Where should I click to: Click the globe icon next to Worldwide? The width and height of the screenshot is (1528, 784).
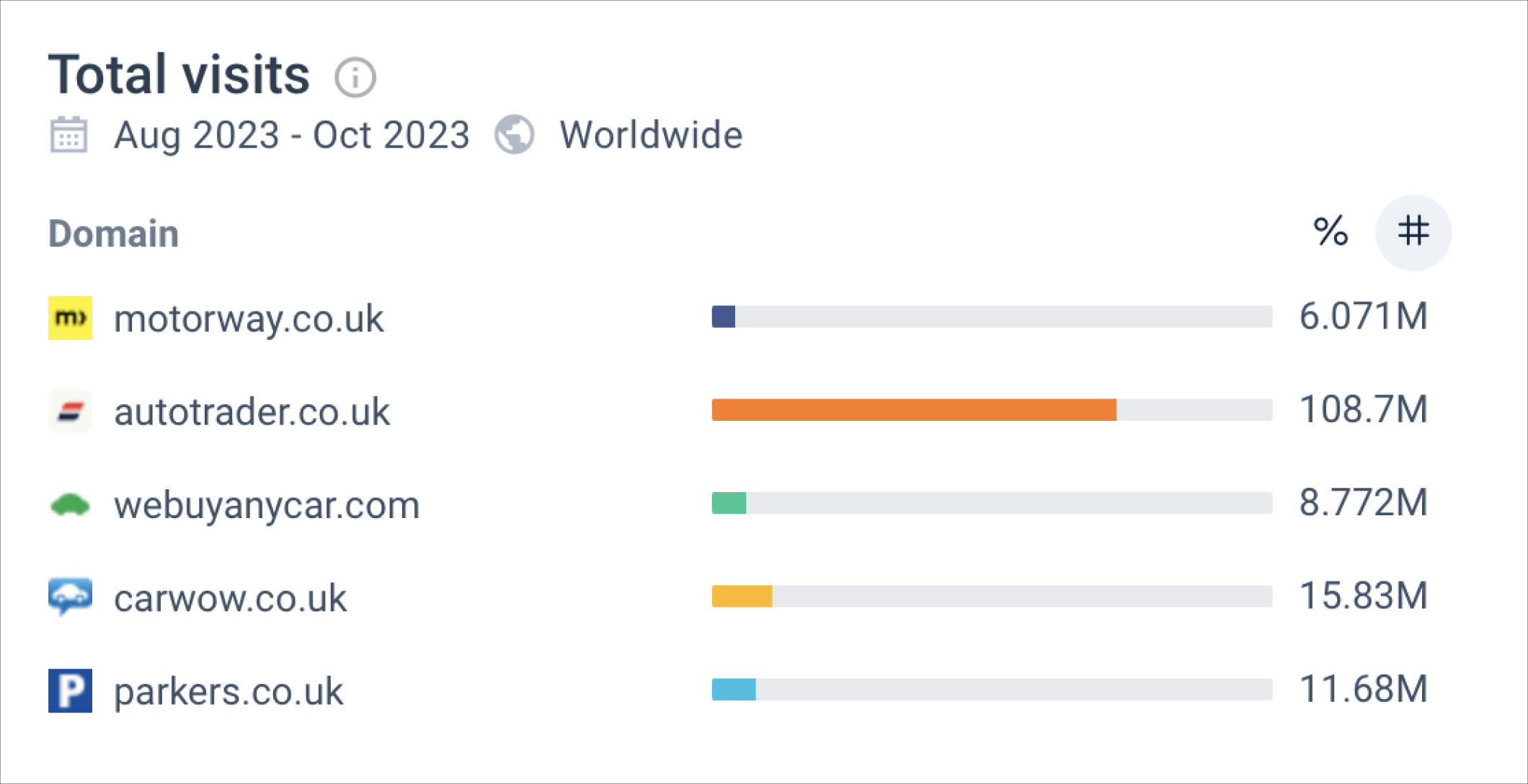pyautogui.click(x=515, y=135)
